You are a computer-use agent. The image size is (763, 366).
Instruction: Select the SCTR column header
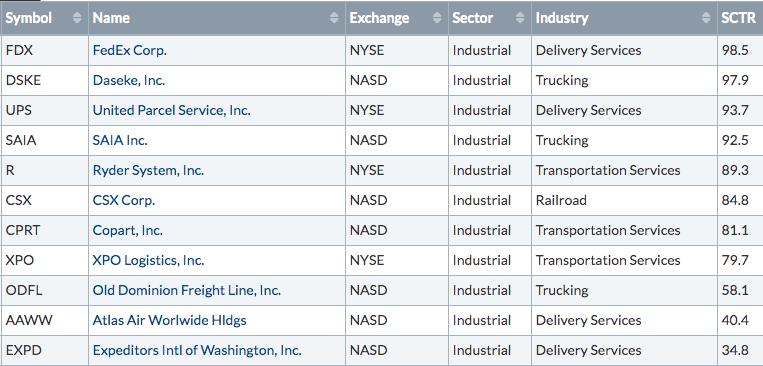coord(738,18)
